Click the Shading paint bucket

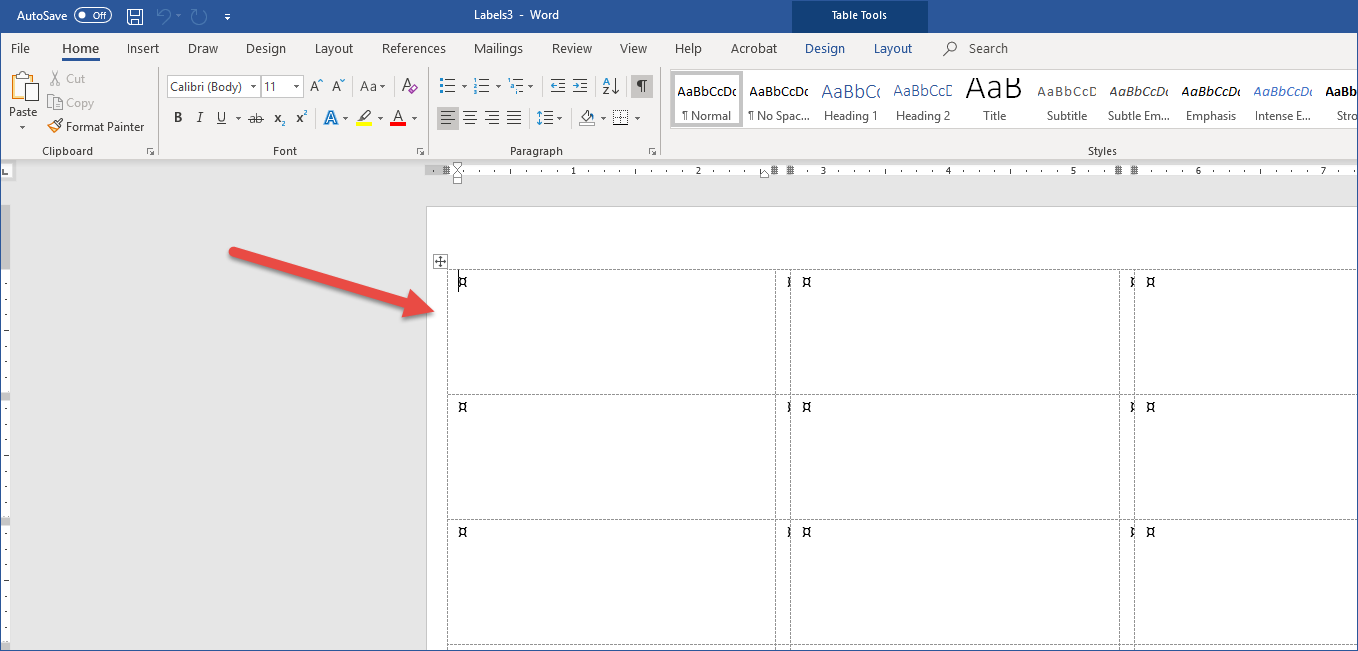point(587,118)
